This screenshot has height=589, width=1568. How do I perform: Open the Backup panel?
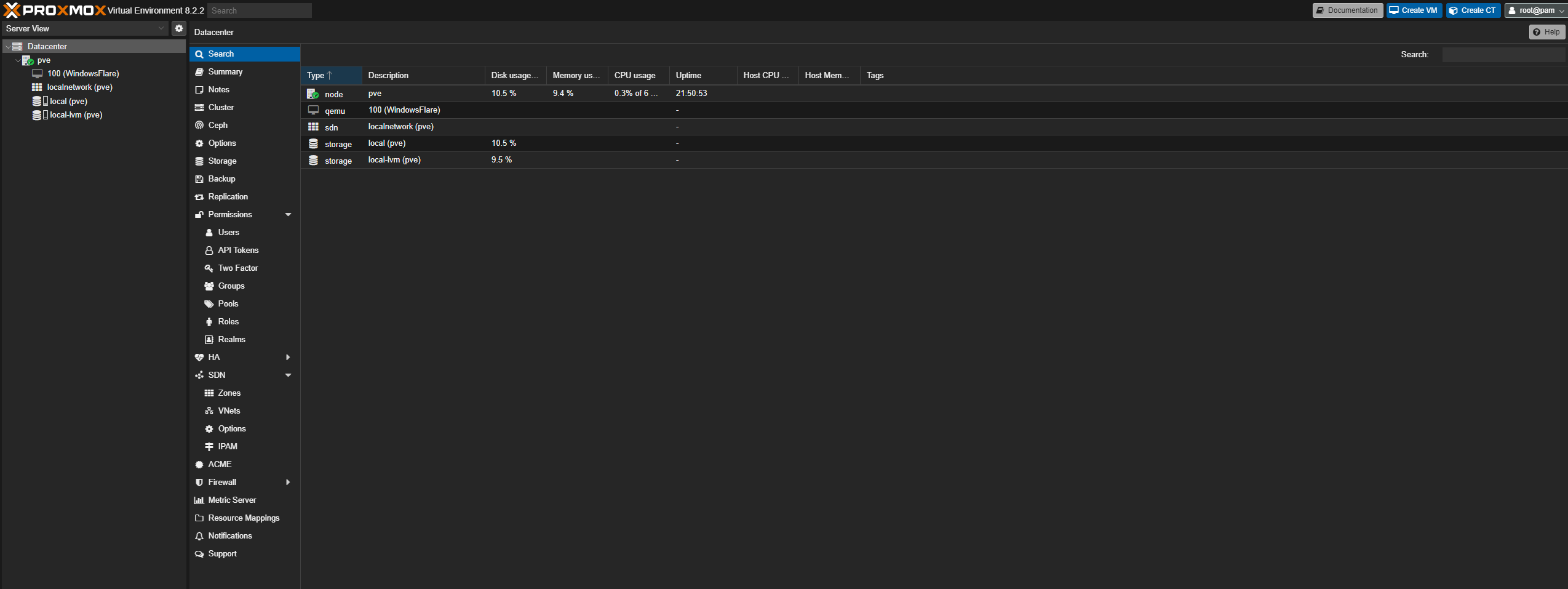(221, 178)
